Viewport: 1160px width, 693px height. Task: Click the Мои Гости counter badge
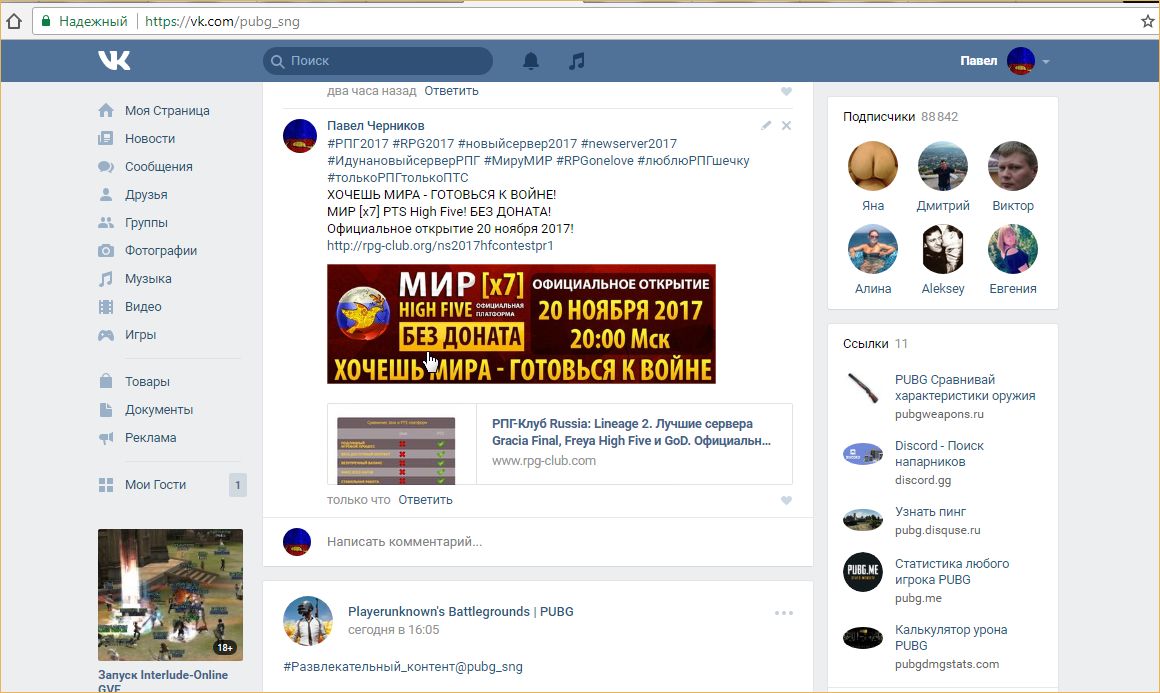click(x=237, y=485)
